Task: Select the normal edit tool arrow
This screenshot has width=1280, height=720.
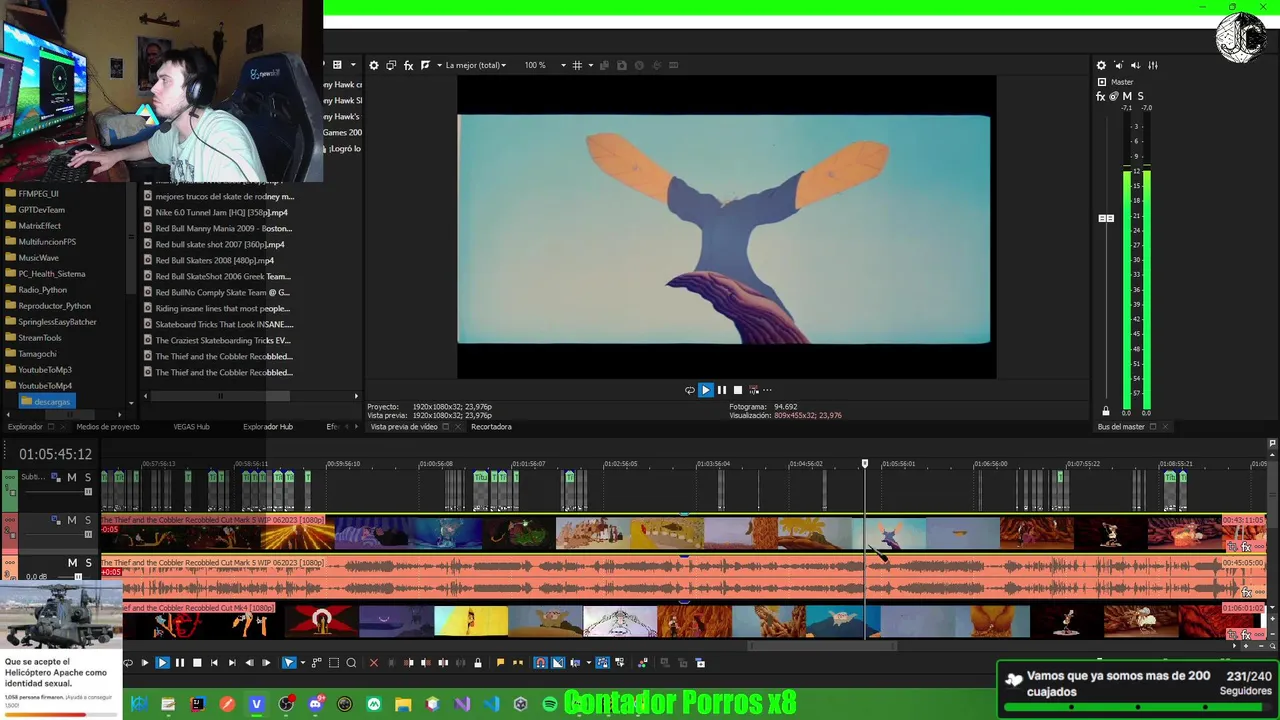Action: click(x=288, y=663)
